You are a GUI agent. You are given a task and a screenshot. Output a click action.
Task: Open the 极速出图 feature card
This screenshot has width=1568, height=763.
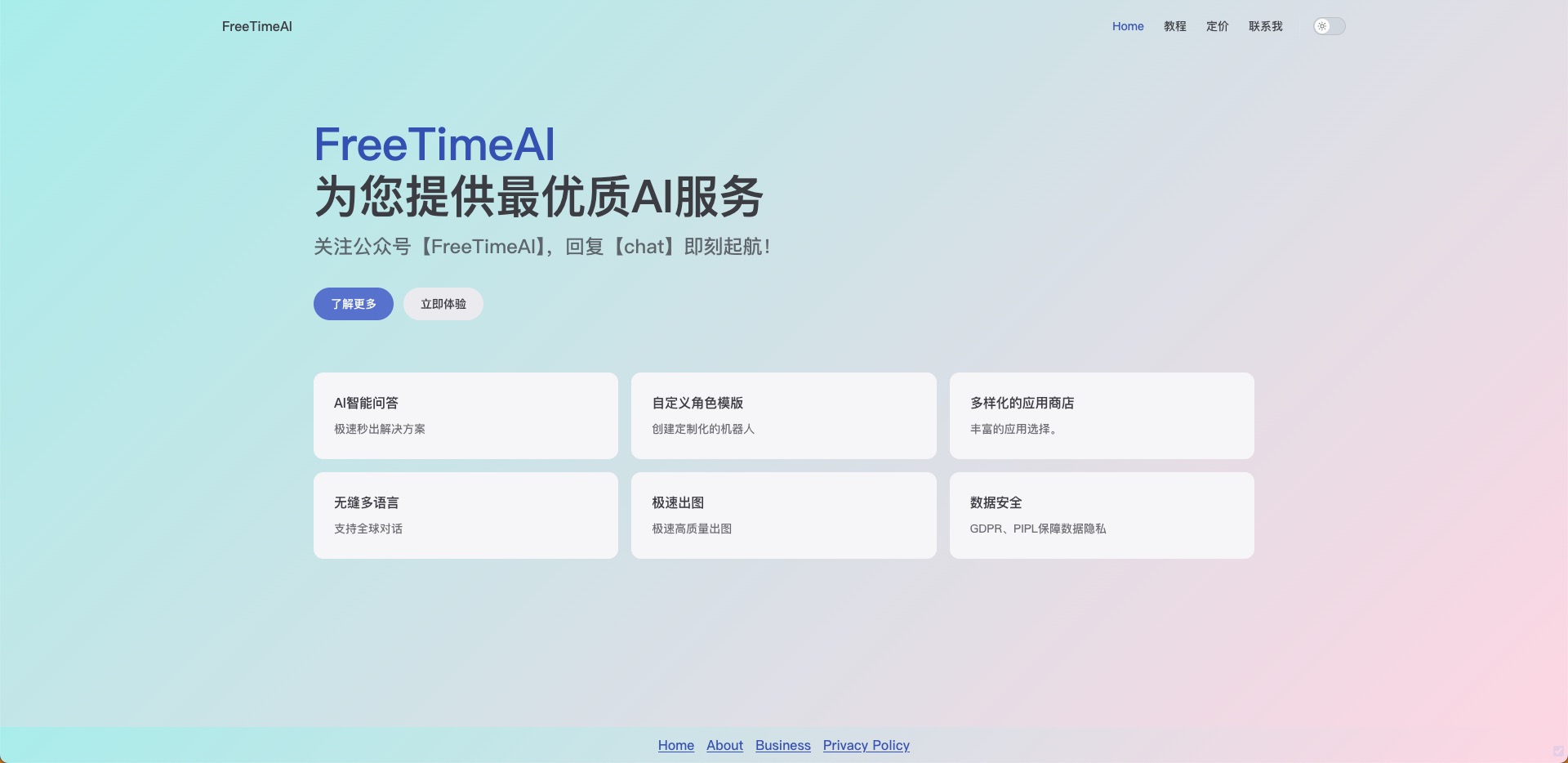(x=783, y=515)
